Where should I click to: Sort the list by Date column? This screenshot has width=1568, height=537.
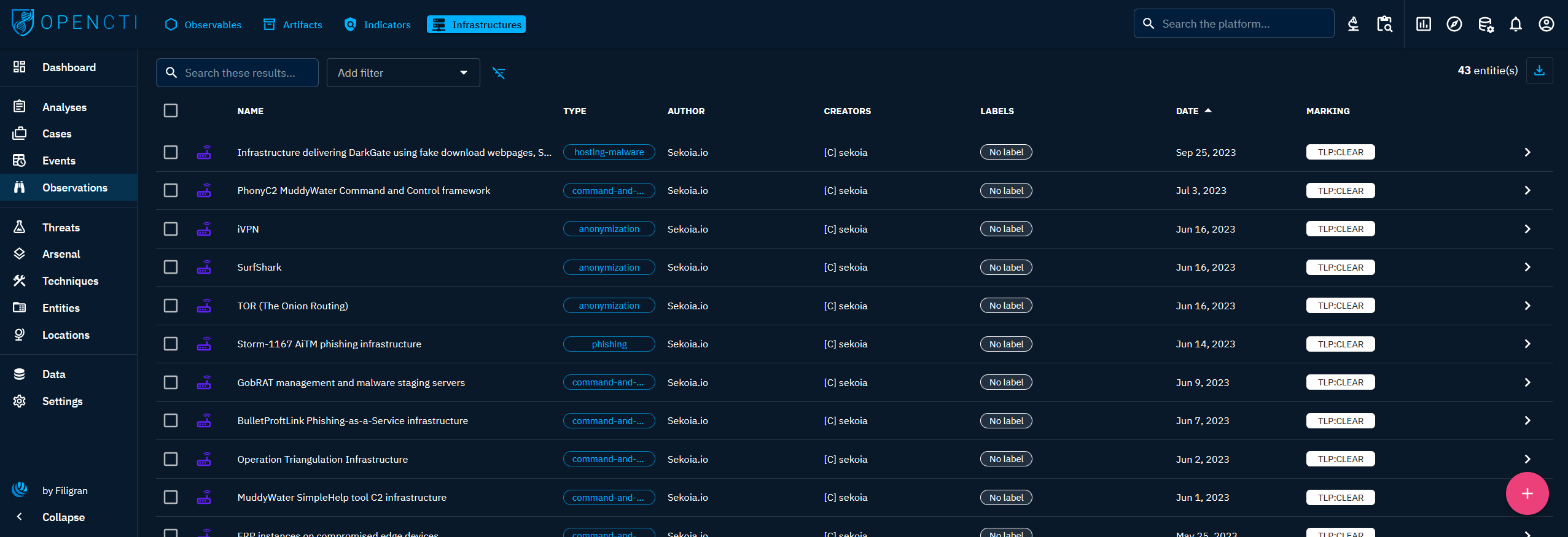[1187, 111]
